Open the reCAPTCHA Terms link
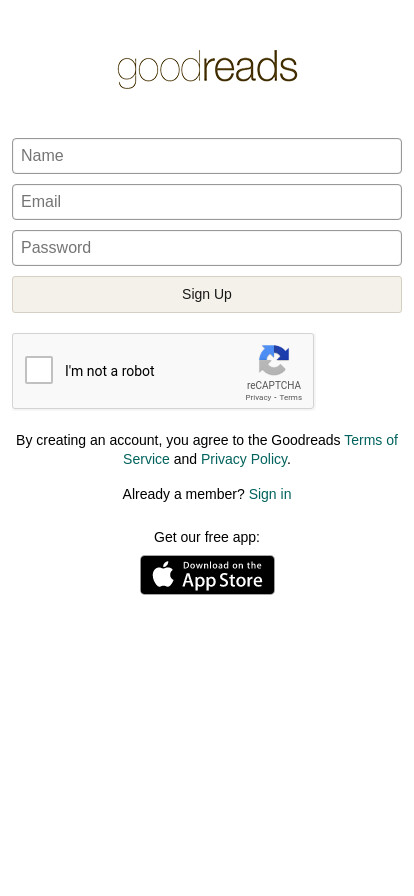The width and height of the screenshot is (414, 896). [x=290, y=398]
